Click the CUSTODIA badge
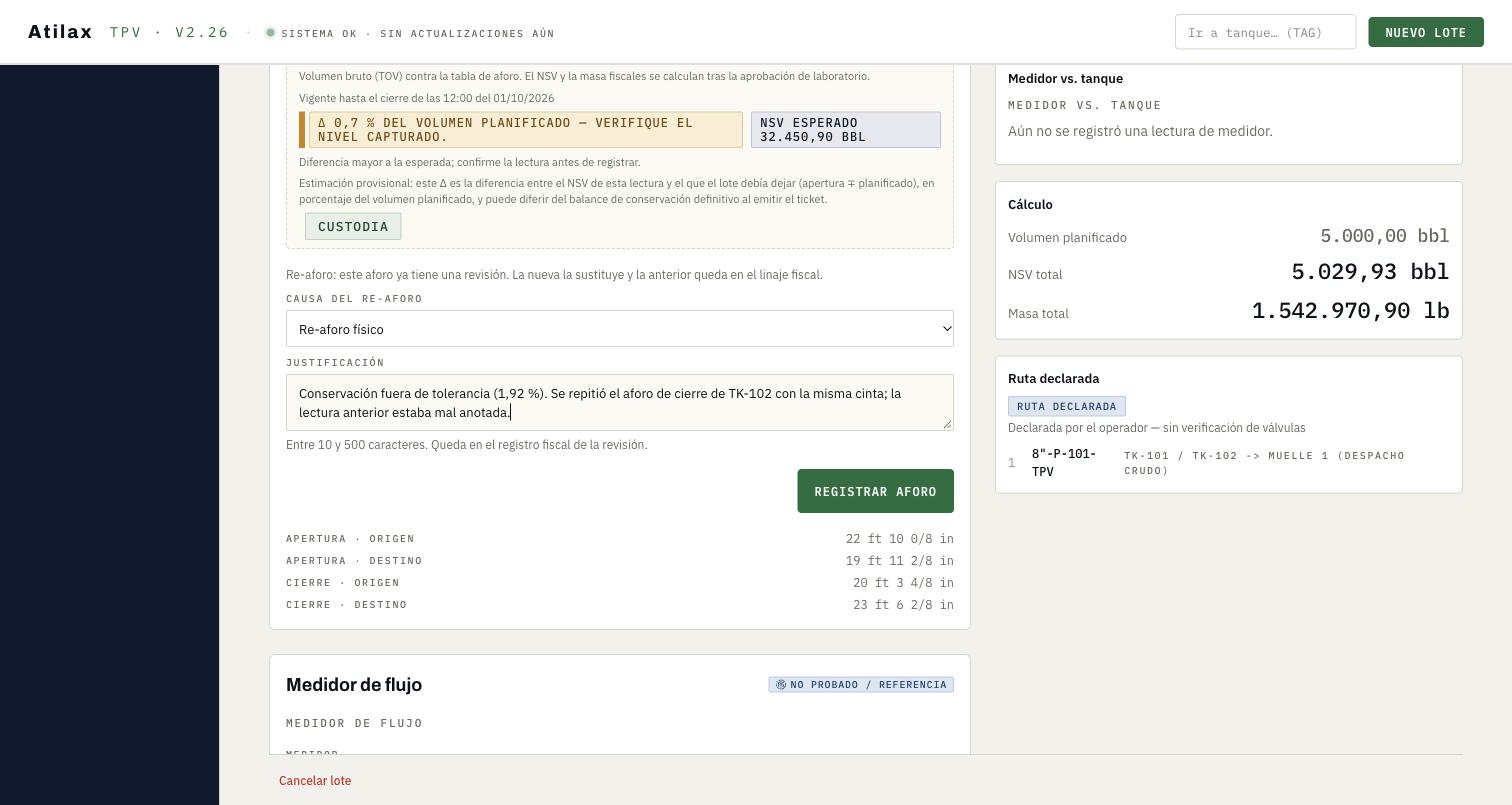Image resolution: width=1512 pixels, height=805 pixels. click(353, 227)
